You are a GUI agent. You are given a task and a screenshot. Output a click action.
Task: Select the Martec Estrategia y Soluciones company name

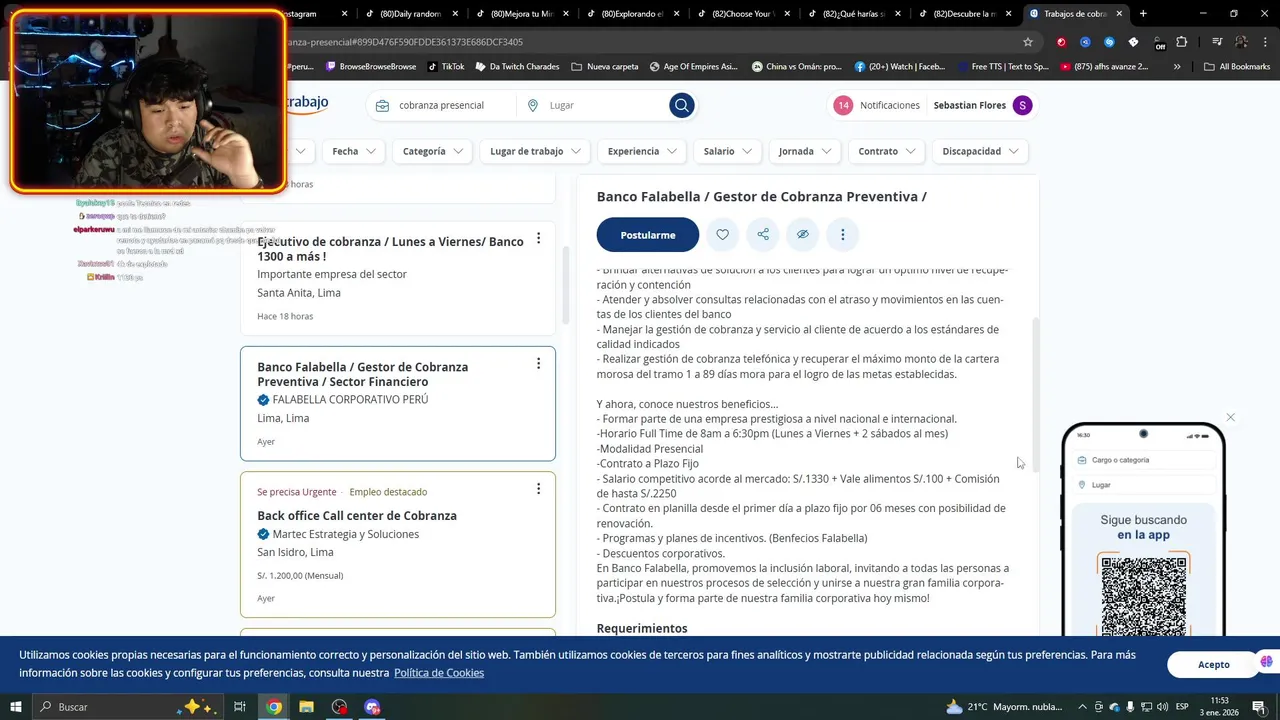point(346,534)
